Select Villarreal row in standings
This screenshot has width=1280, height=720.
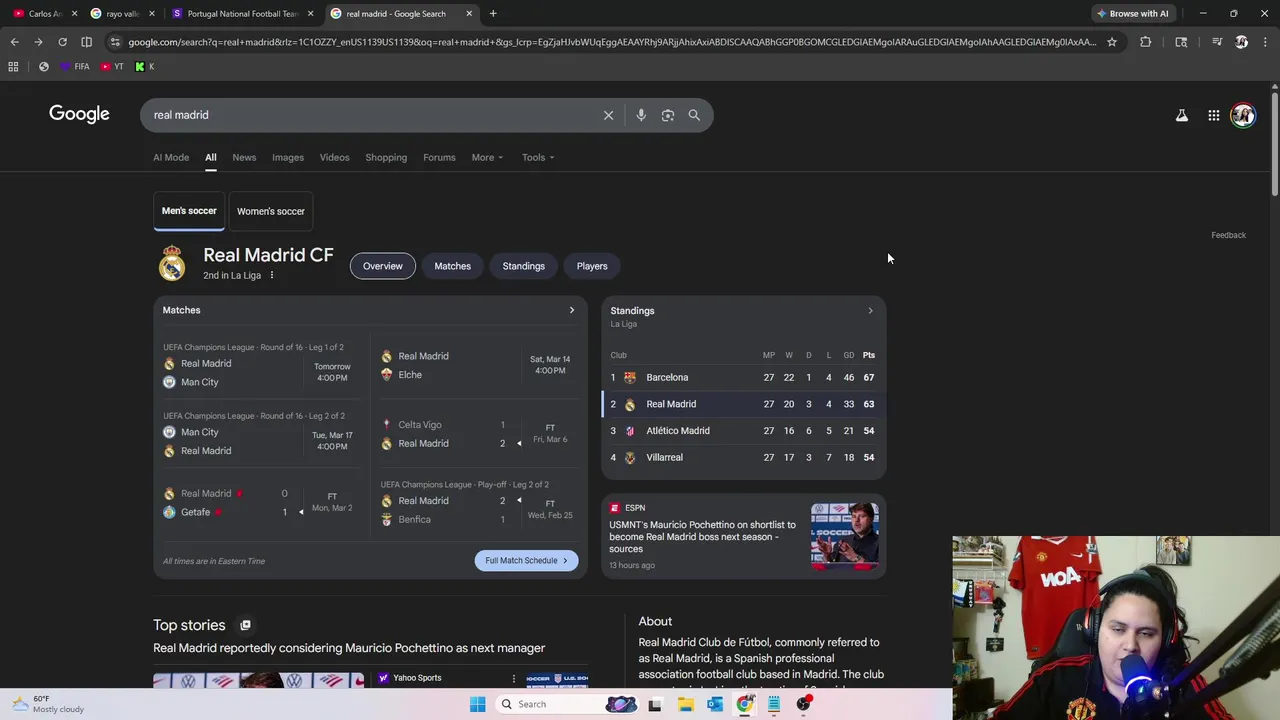click(x=743, y=458)
